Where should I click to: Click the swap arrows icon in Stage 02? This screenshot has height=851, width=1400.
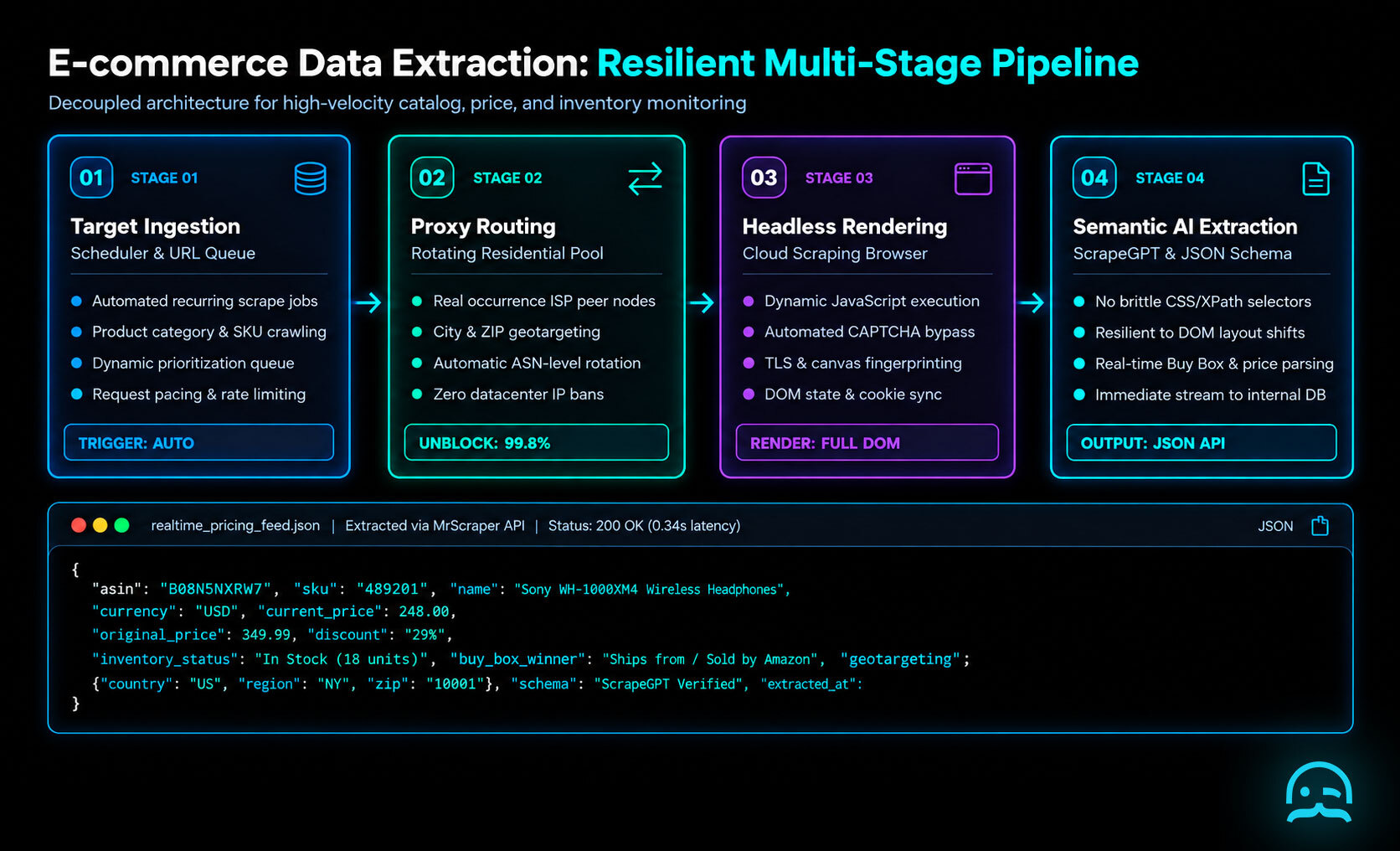[645, 178]
